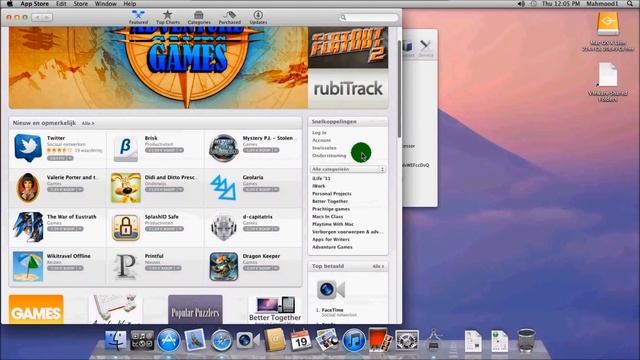
Task: Click the Geolaria price button
Action: (x=261, y=189)
